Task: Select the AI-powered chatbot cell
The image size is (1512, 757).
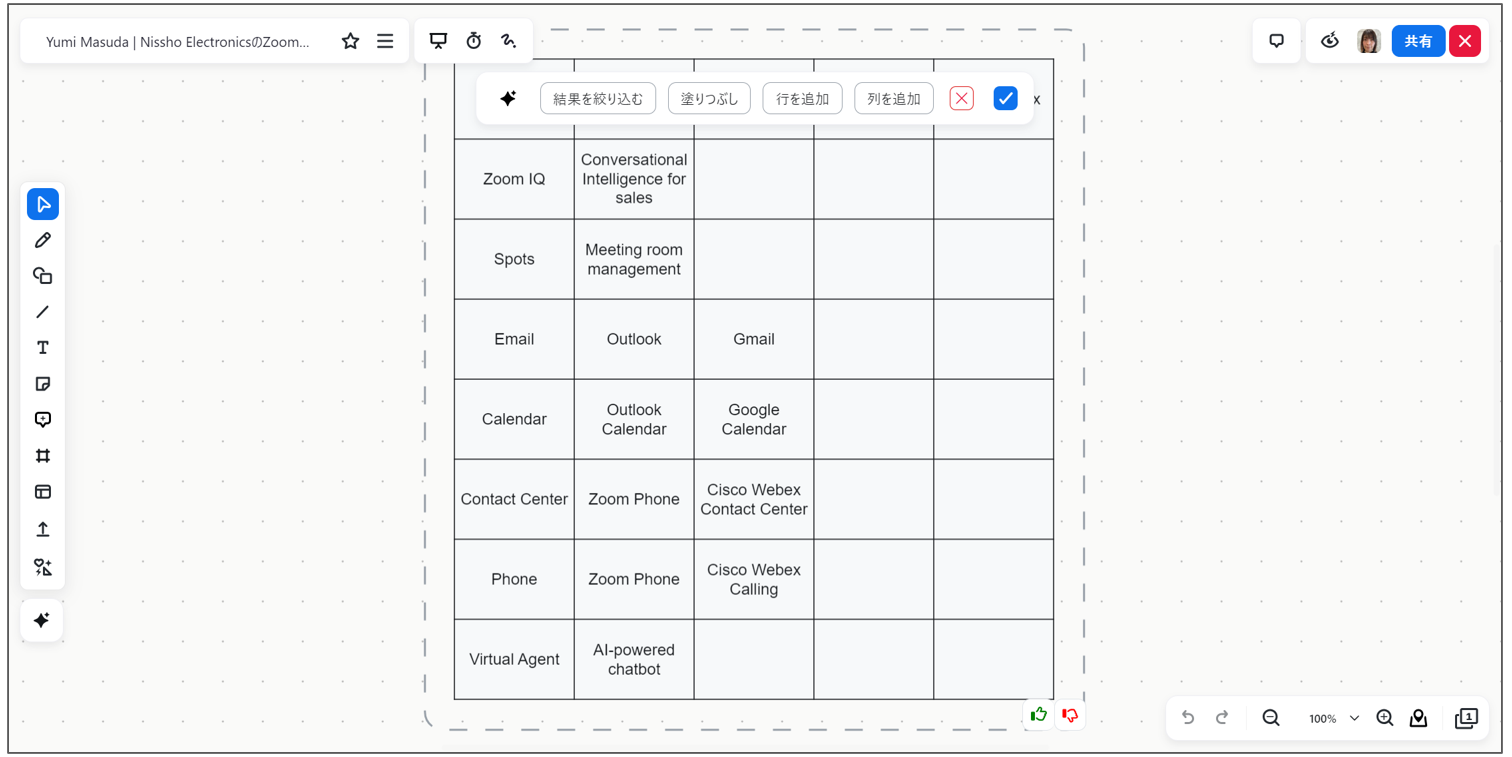Action: (x=634, y=659)
